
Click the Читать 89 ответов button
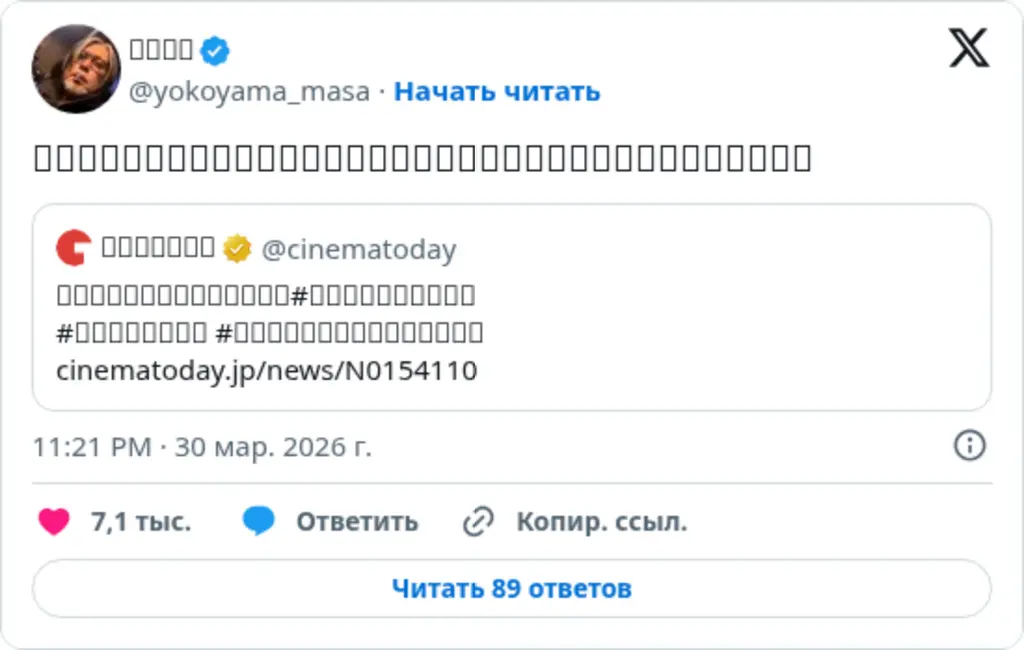pos(511,588)
